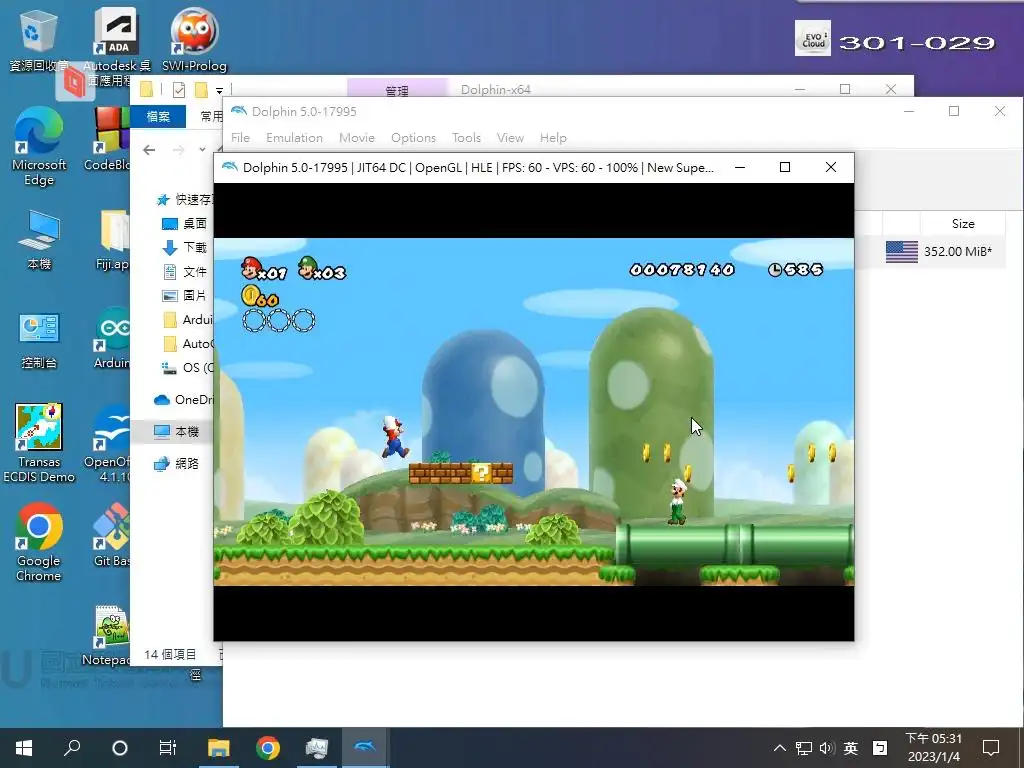Select 下載 in Explorer sidebar
The height and width of the screenshot is (768, 1024).
point(185,248)
